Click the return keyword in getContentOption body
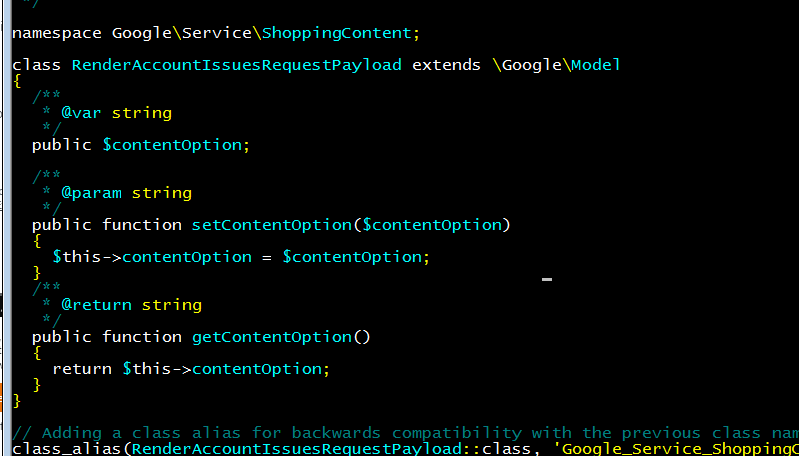This screenshot has width=799, height=456. click(82, 369)
